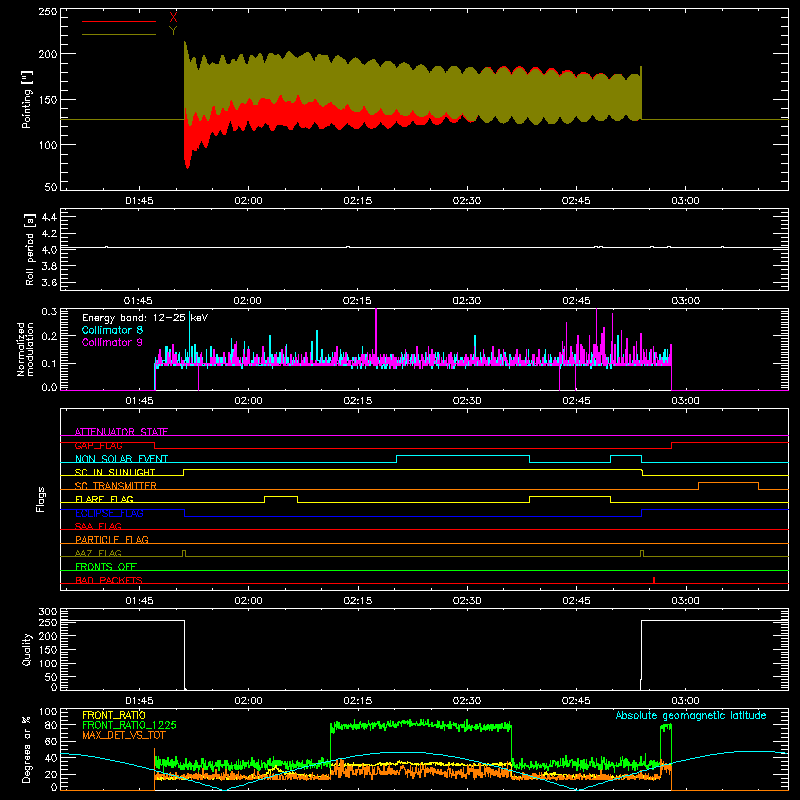Click the SAA_FLAG label

(98, 526)
